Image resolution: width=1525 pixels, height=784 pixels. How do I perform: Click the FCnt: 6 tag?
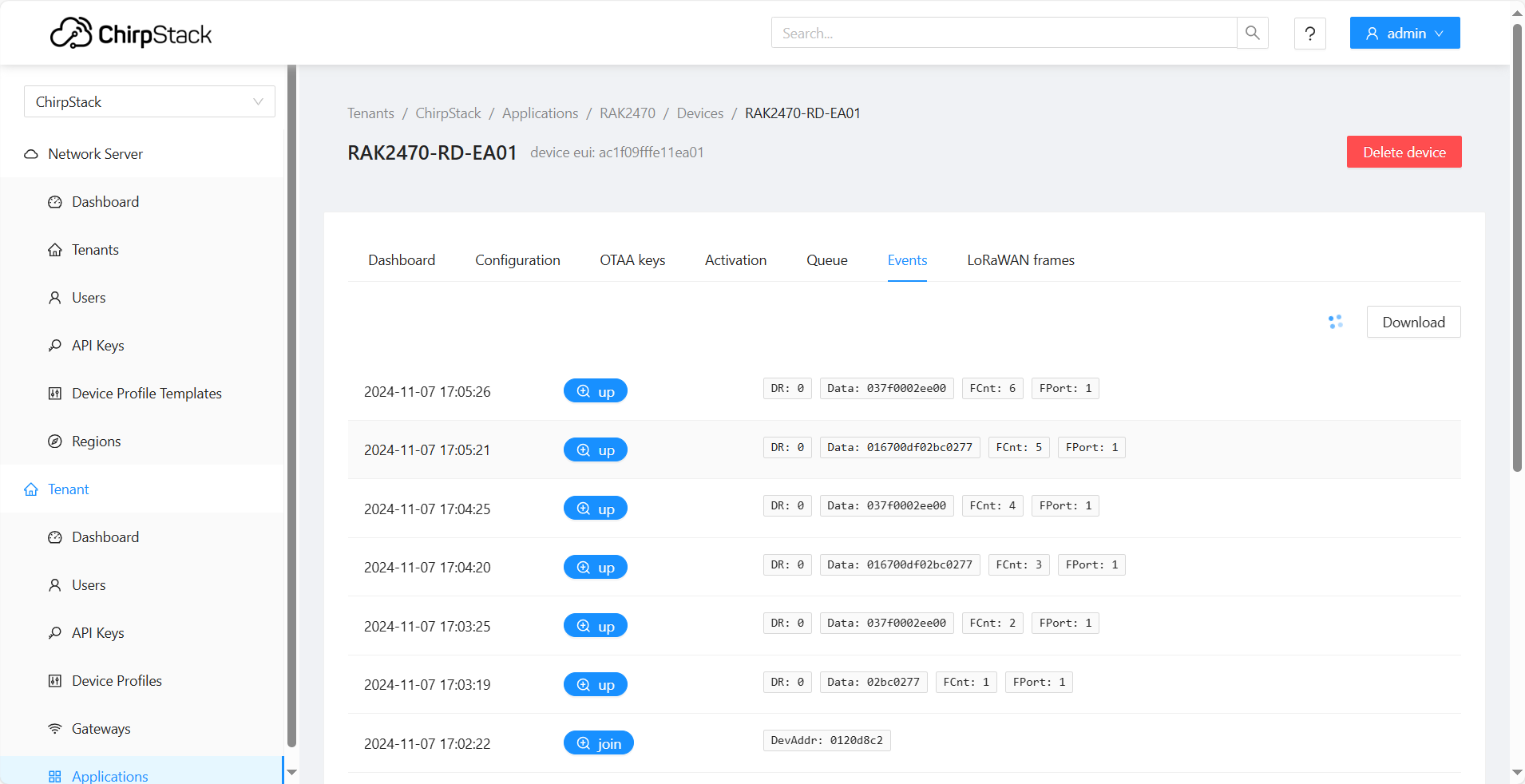[992, 388]
